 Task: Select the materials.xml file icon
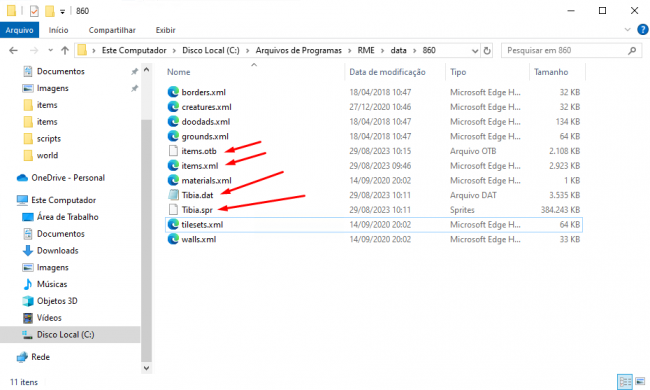tap(173, 180)
